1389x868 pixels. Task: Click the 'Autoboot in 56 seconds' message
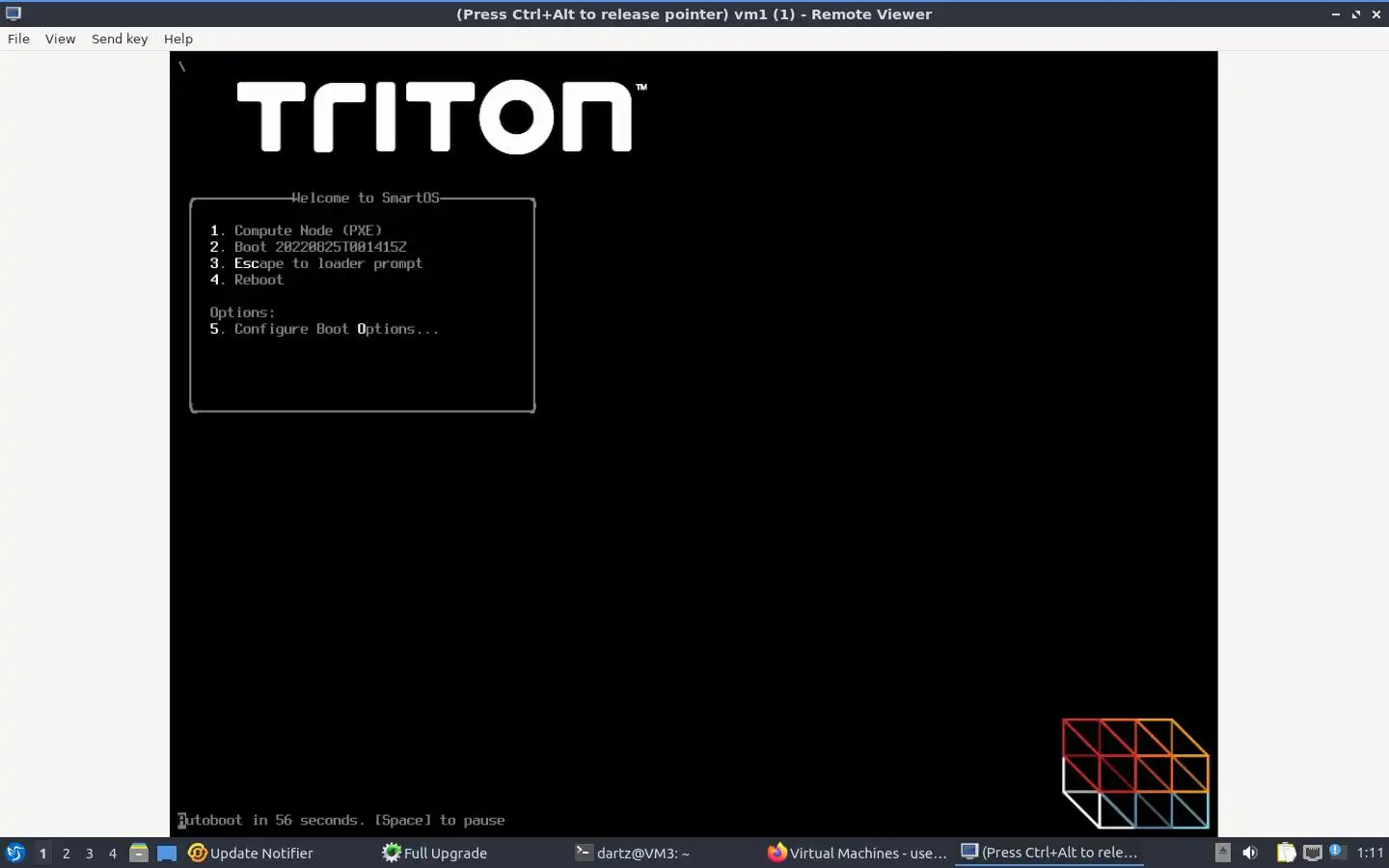click(x=341, y=820)
